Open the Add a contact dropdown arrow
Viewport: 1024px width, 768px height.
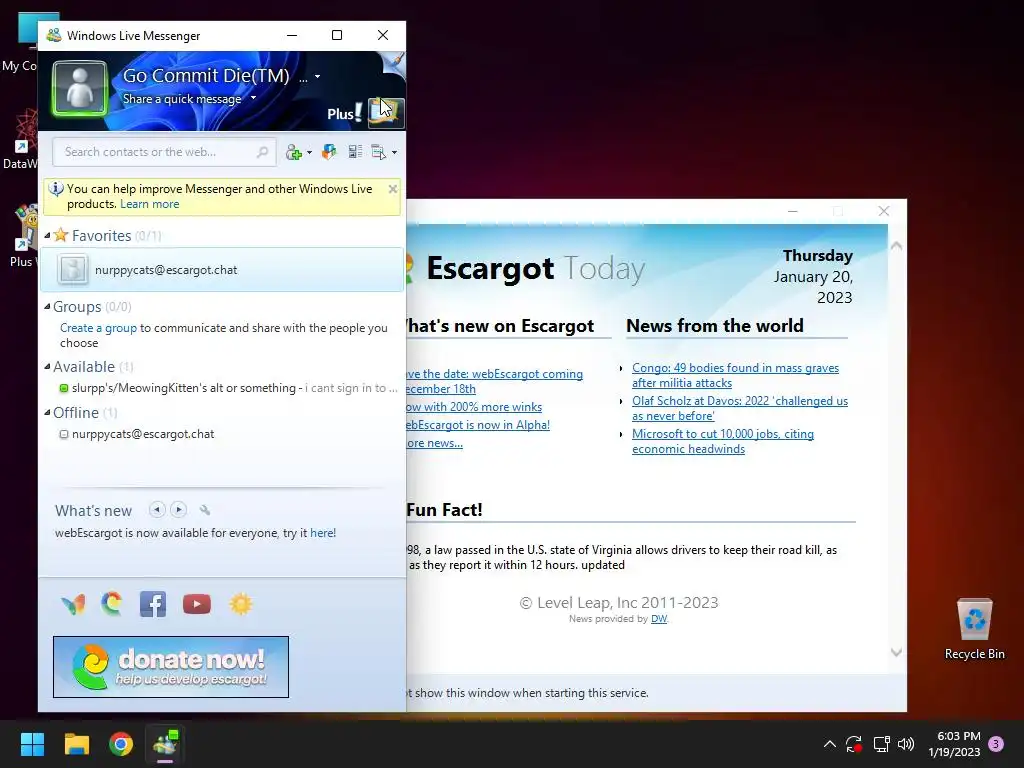(310, 153)
